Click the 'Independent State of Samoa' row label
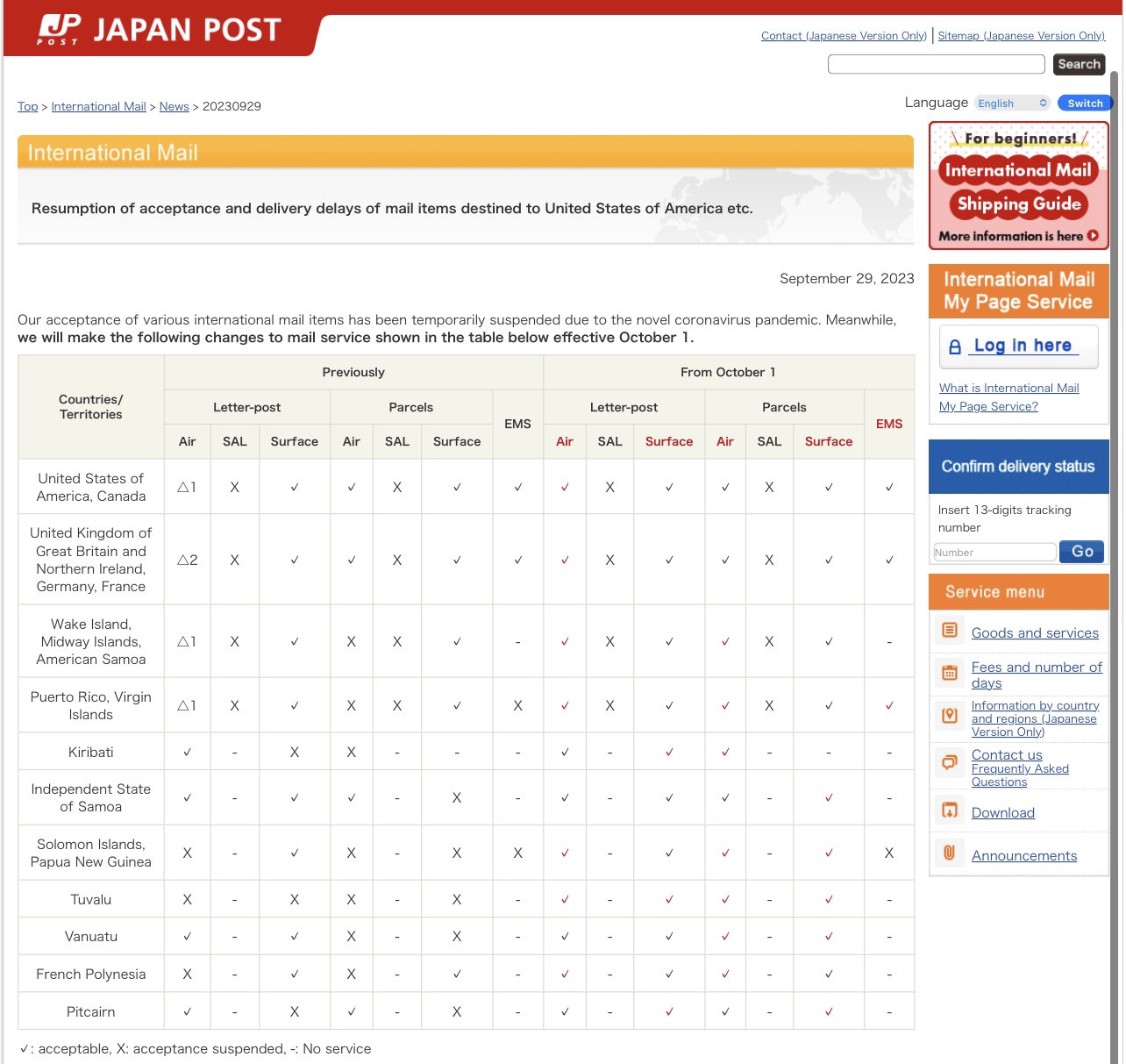This screenshot has width=1126, height=1064. 90,797
